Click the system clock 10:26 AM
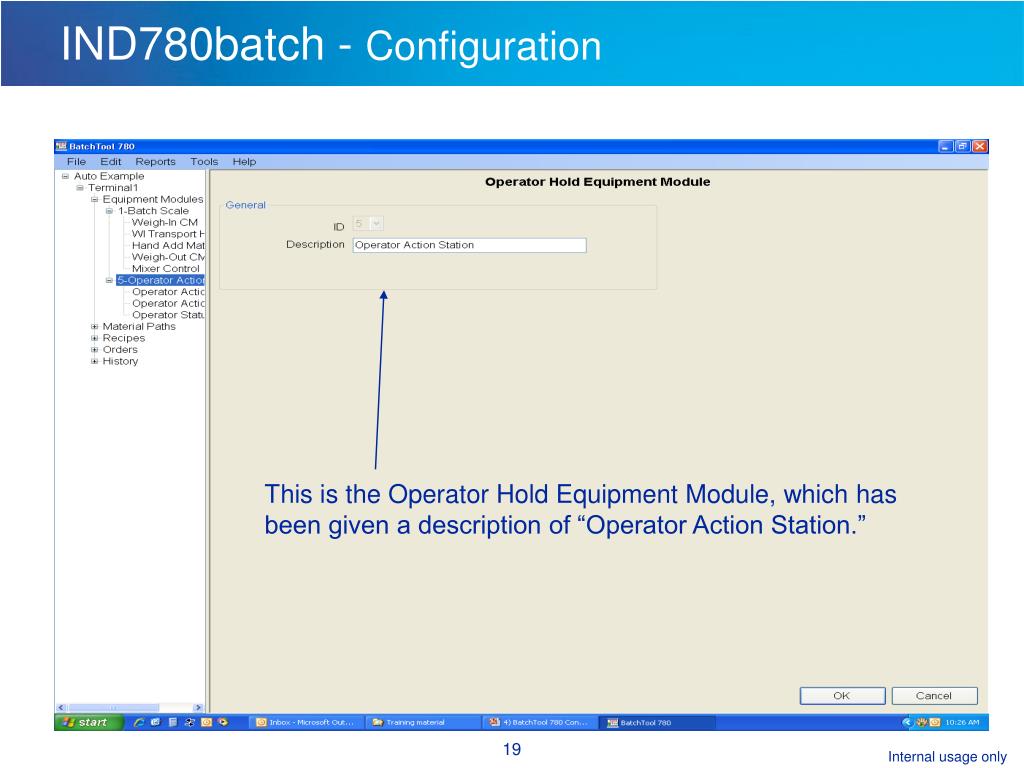This screenshot has height=768, width=1024. click(x=962, y=722)
